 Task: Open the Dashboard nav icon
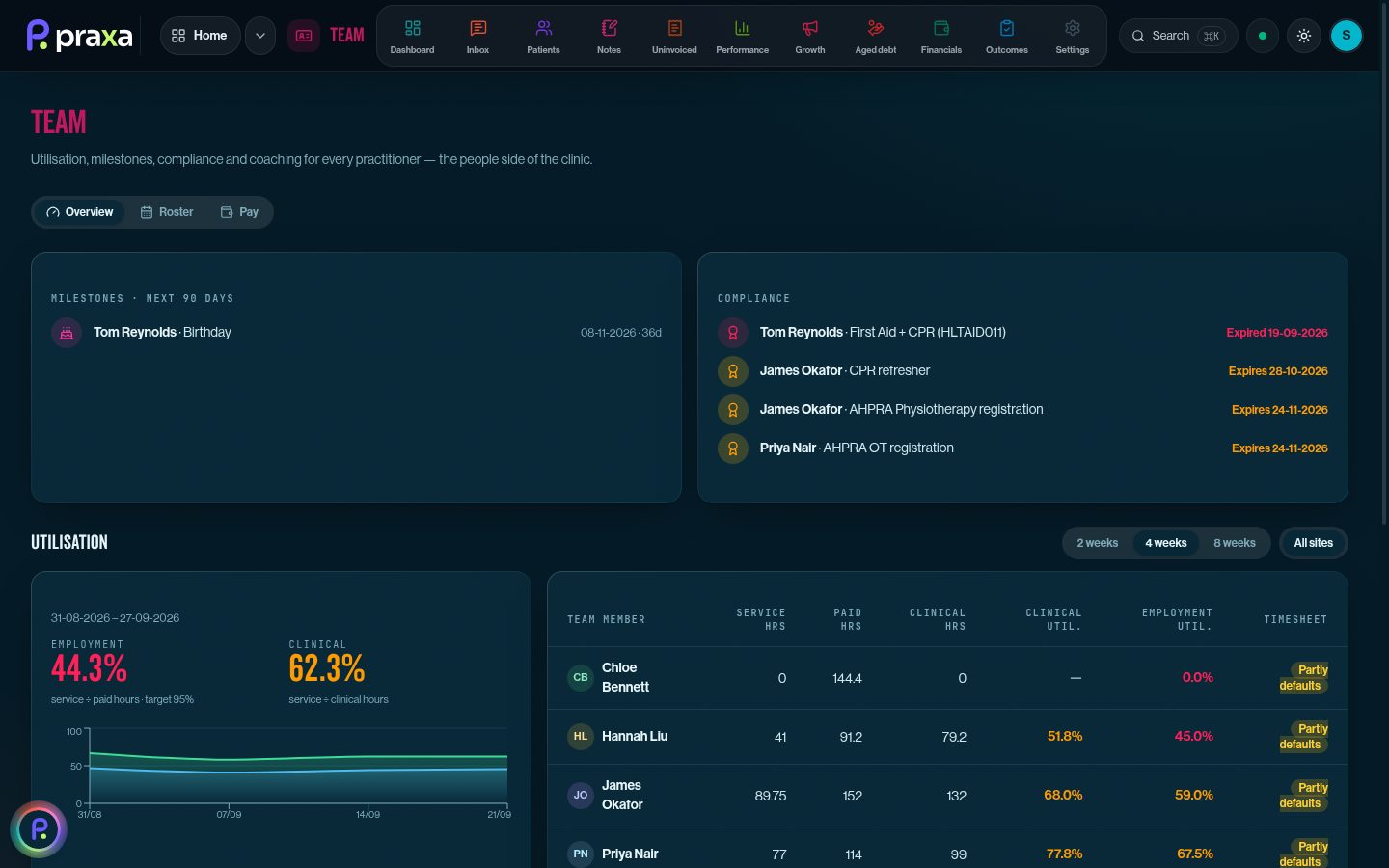click(412, 36)
